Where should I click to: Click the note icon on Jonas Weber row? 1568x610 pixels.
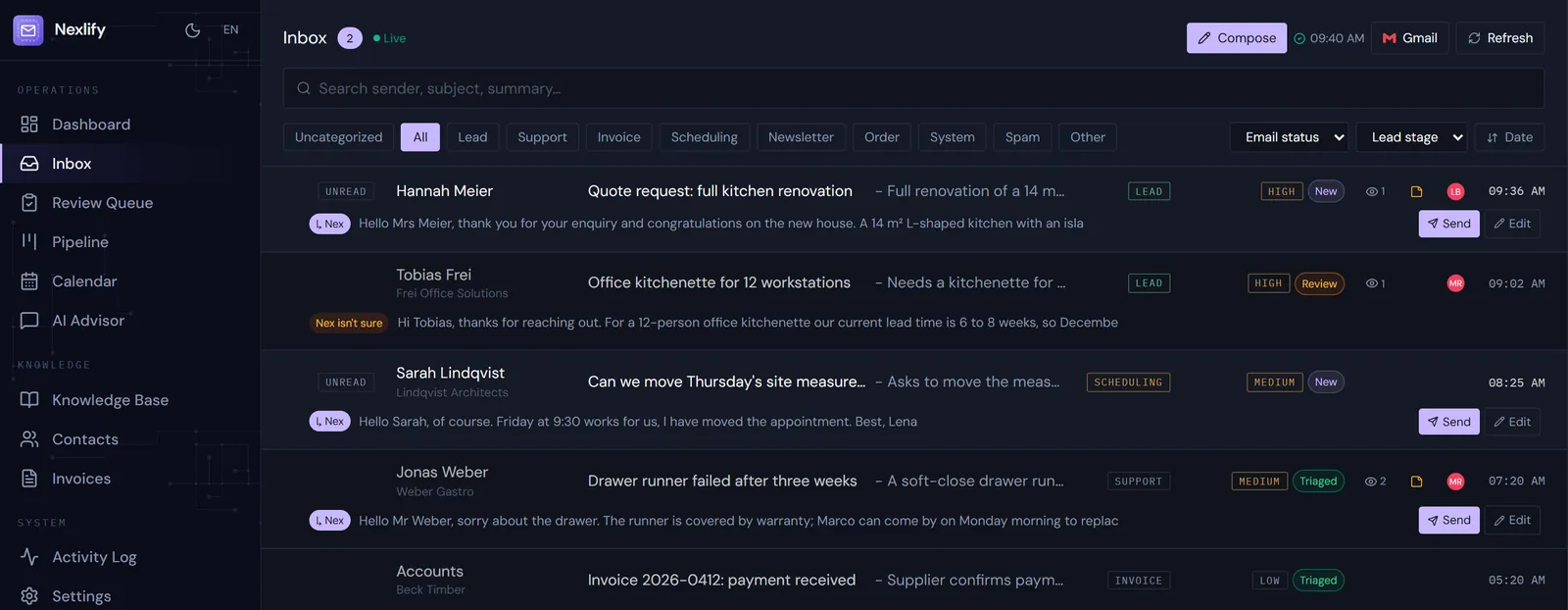click(x=1416, y=482)
